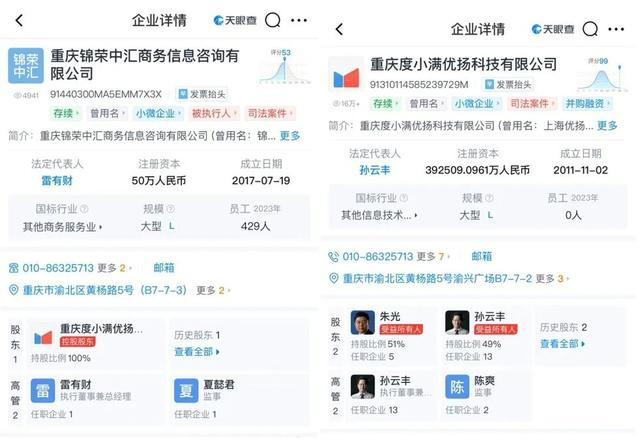Expand 小微企业 tag in right panel
640x443 pixels.
[x=477, y=104]
